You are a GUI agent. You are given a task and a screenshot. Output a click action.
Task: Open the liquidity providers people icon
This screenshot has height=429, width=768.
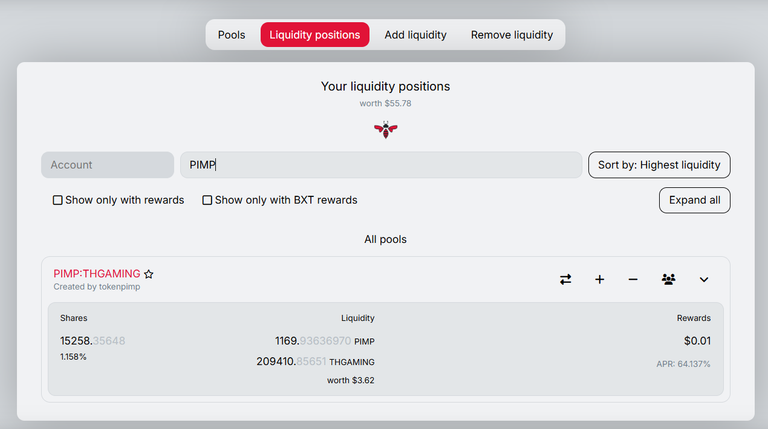click(x=668, y=279)
